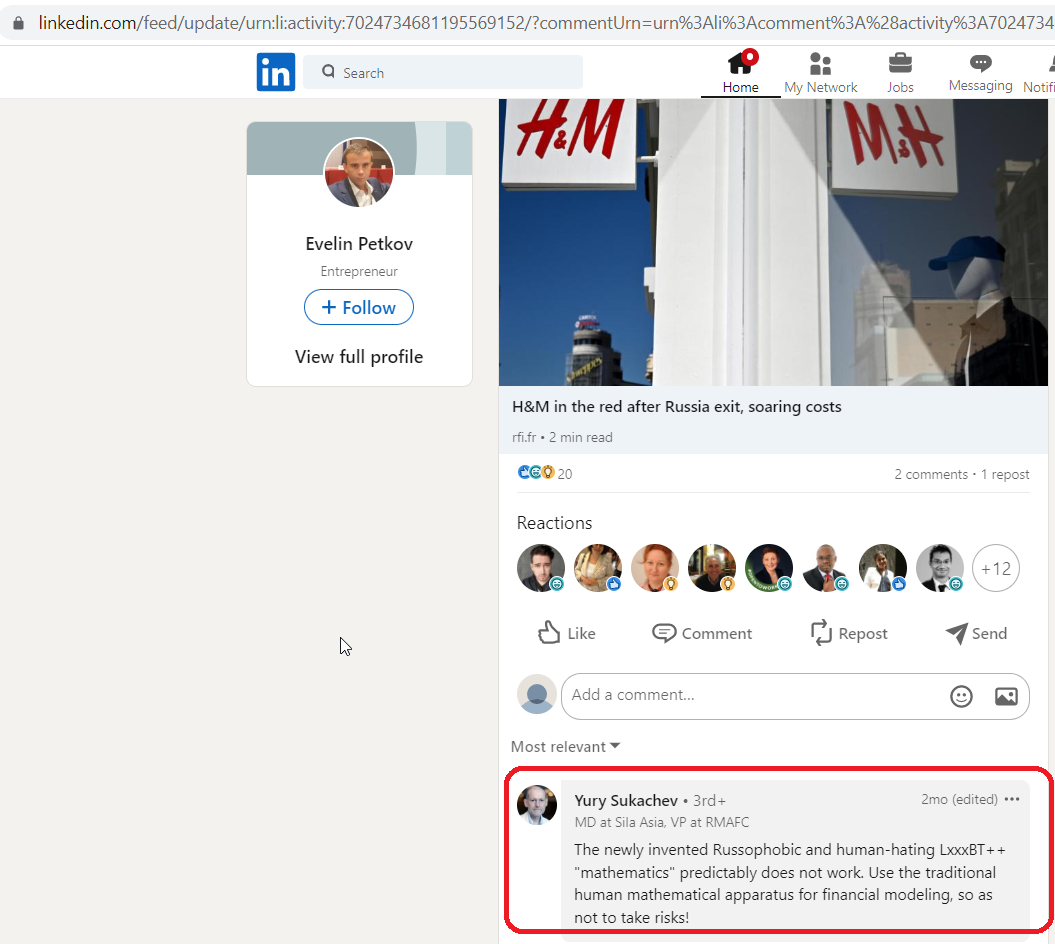1055x944 pixels.
Task: Open the Jobs tab
Action: coord(900,73)
